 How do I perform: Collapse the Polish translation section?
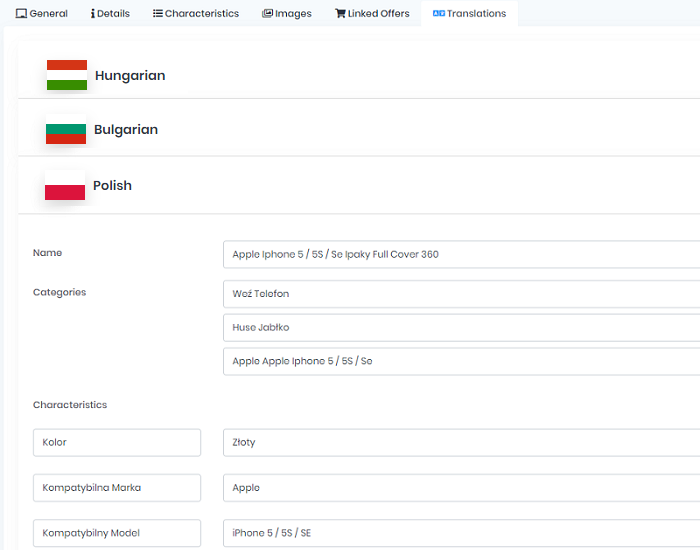[359, 185]
